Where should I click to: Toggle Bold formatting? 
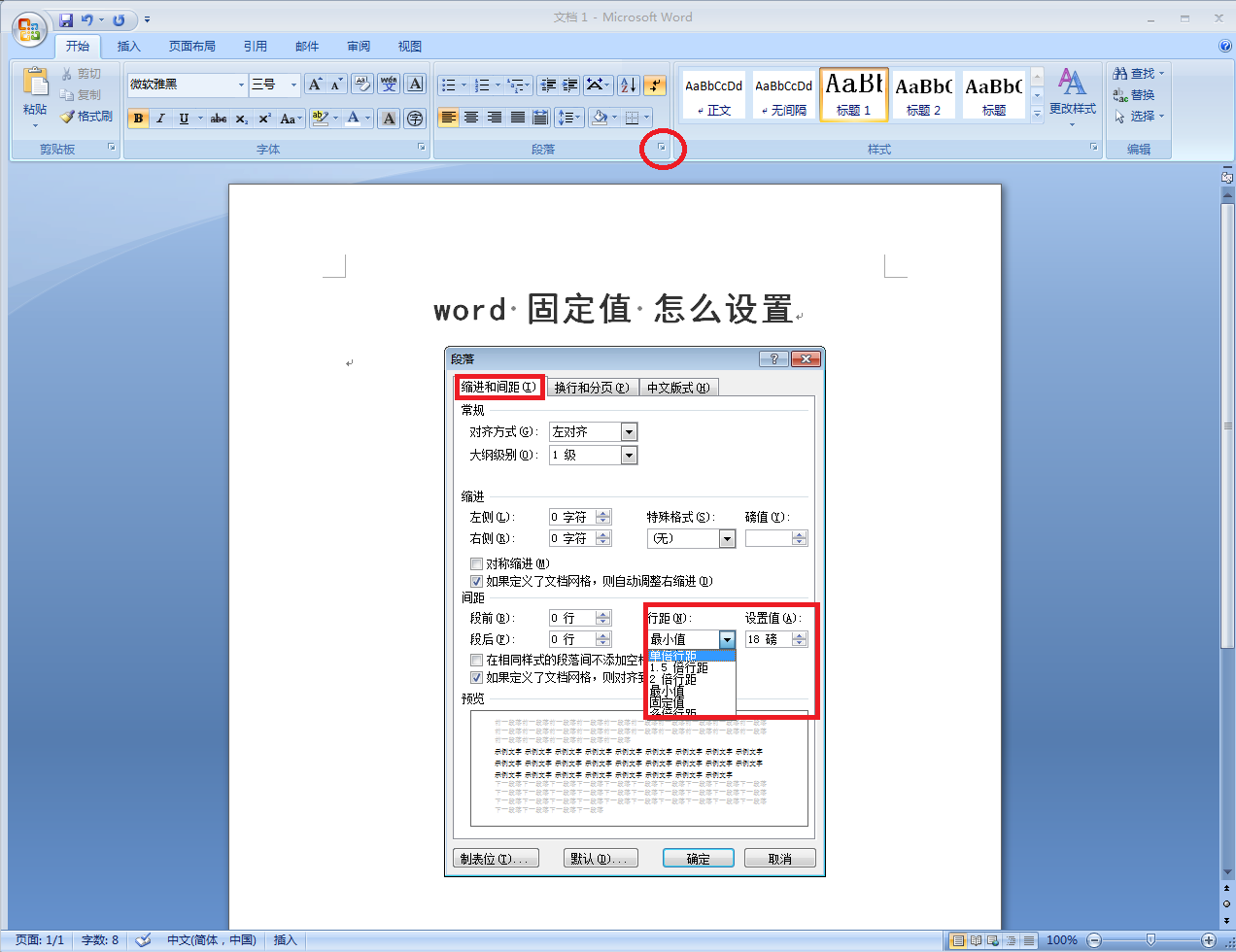click(x=138, y=119)
